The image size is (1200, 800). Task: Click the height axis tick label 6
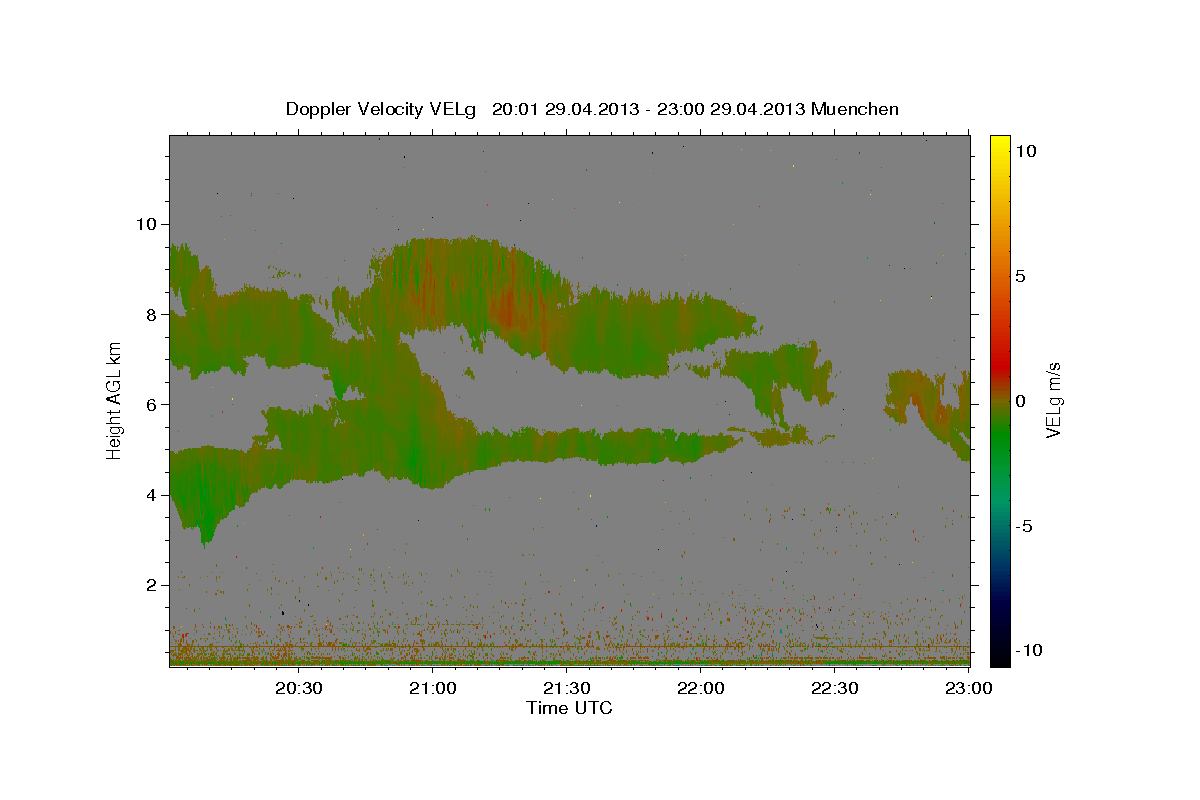[x=152, y=405]
